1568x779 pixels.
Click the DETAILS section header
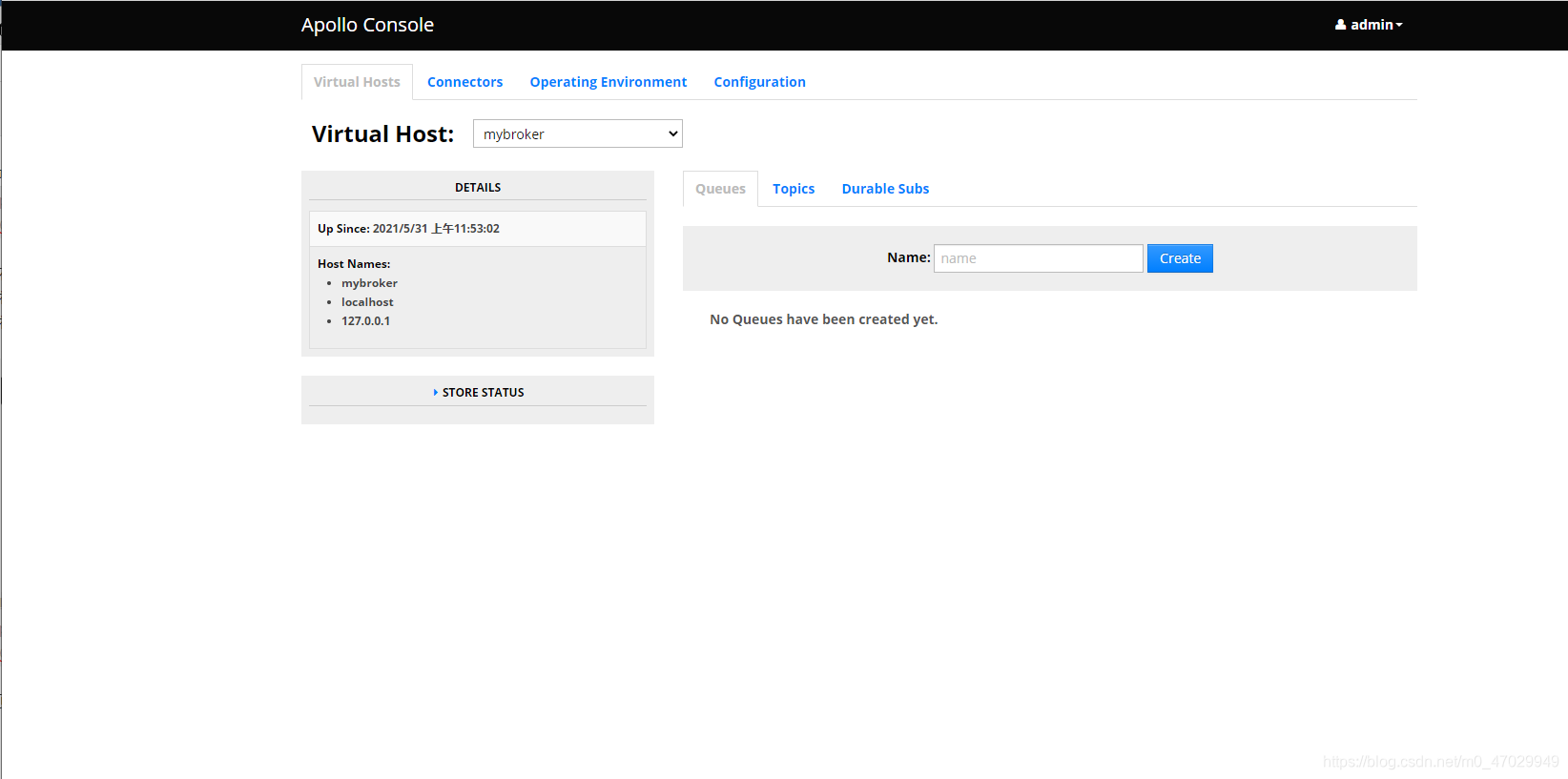pos(478,188)
